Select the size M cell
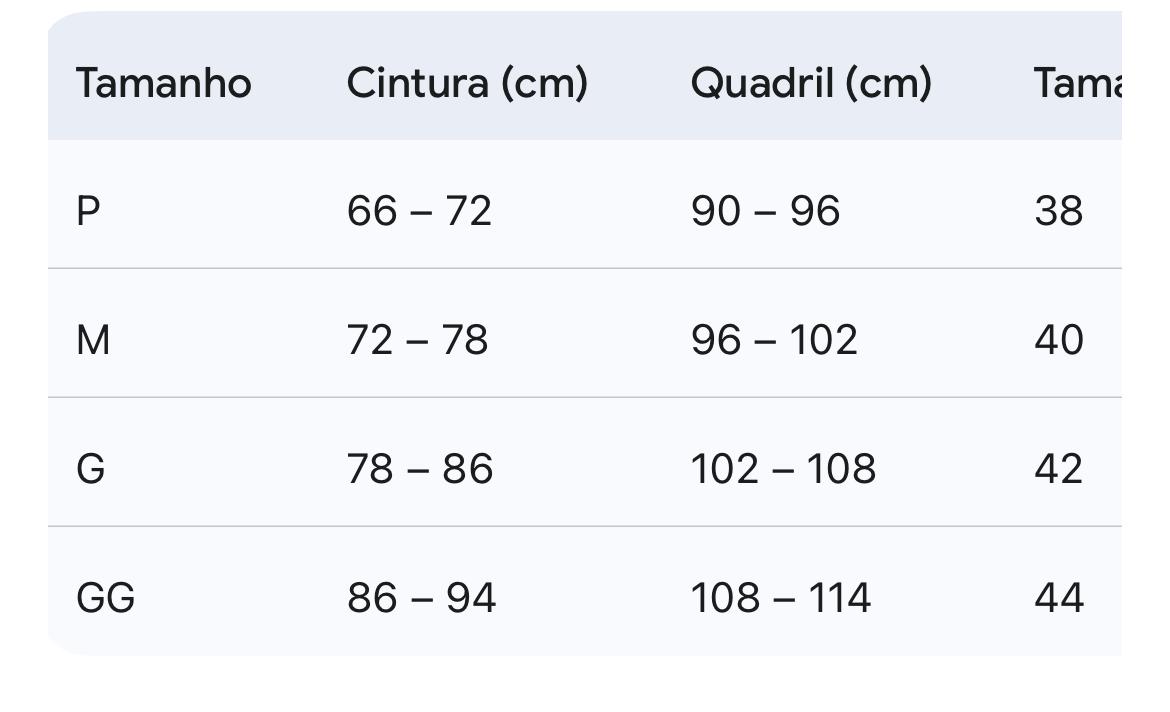The width and height of the screenshot is (1170, 712). point(93,340)
